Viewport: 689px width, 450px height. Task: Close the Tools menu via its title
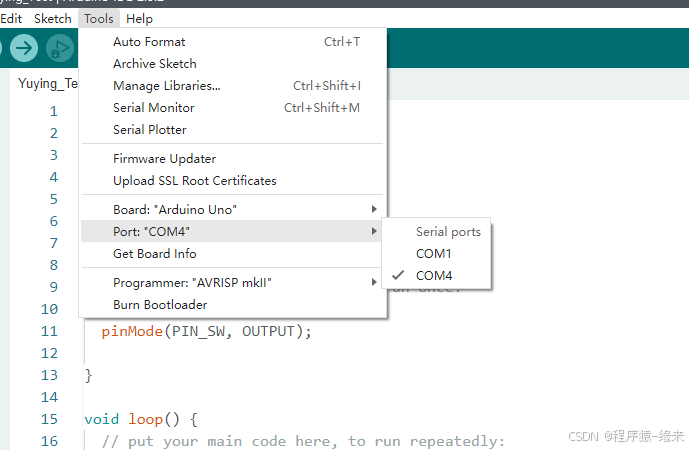coord(99,19)
